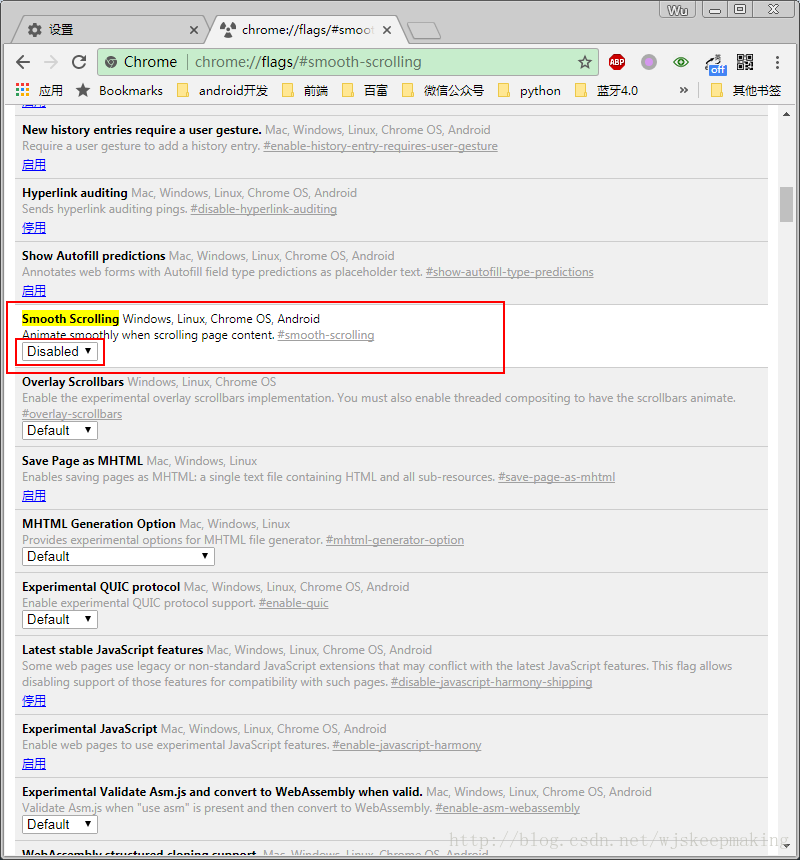Screen dimensions: 800x860
Task: Open the green eye extension icon
Action: pyautogui.click(x=681, y=62)
